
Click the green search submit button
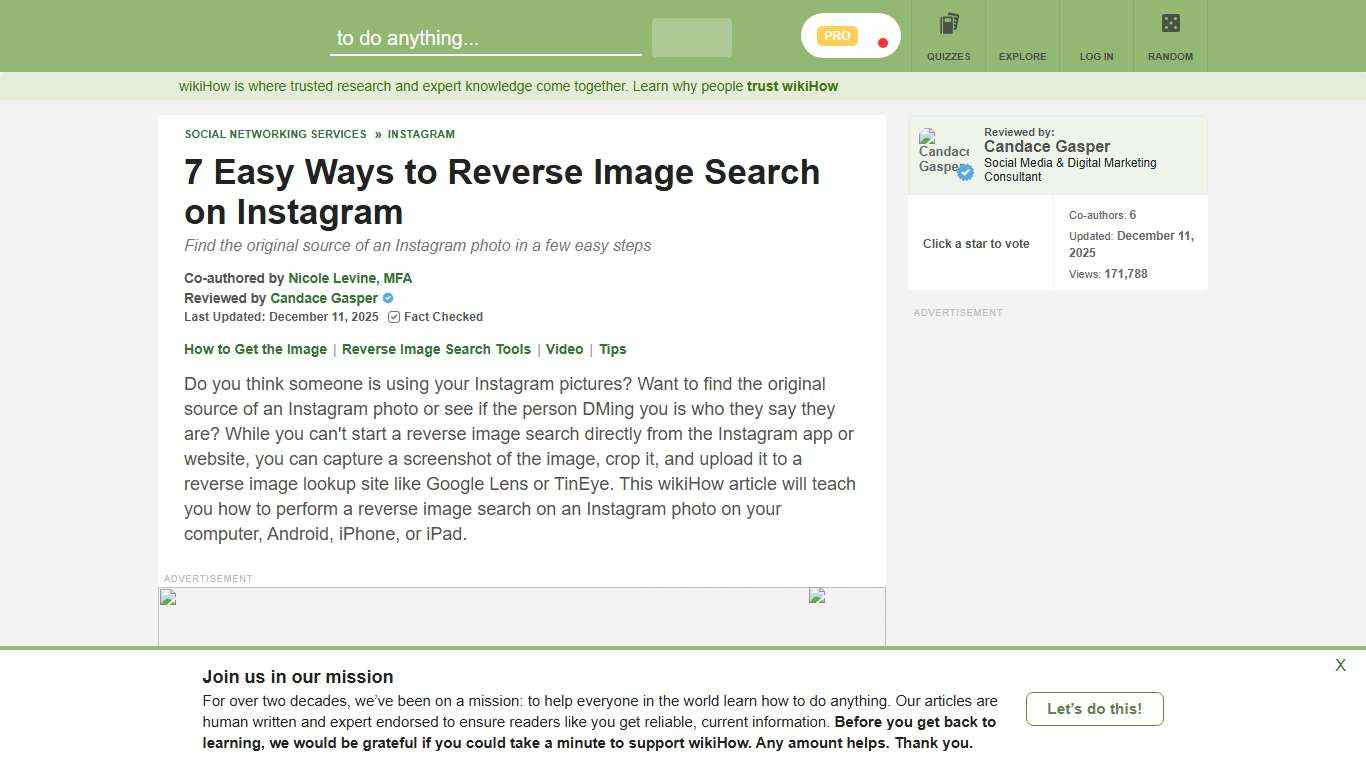[x=691, y=37]
